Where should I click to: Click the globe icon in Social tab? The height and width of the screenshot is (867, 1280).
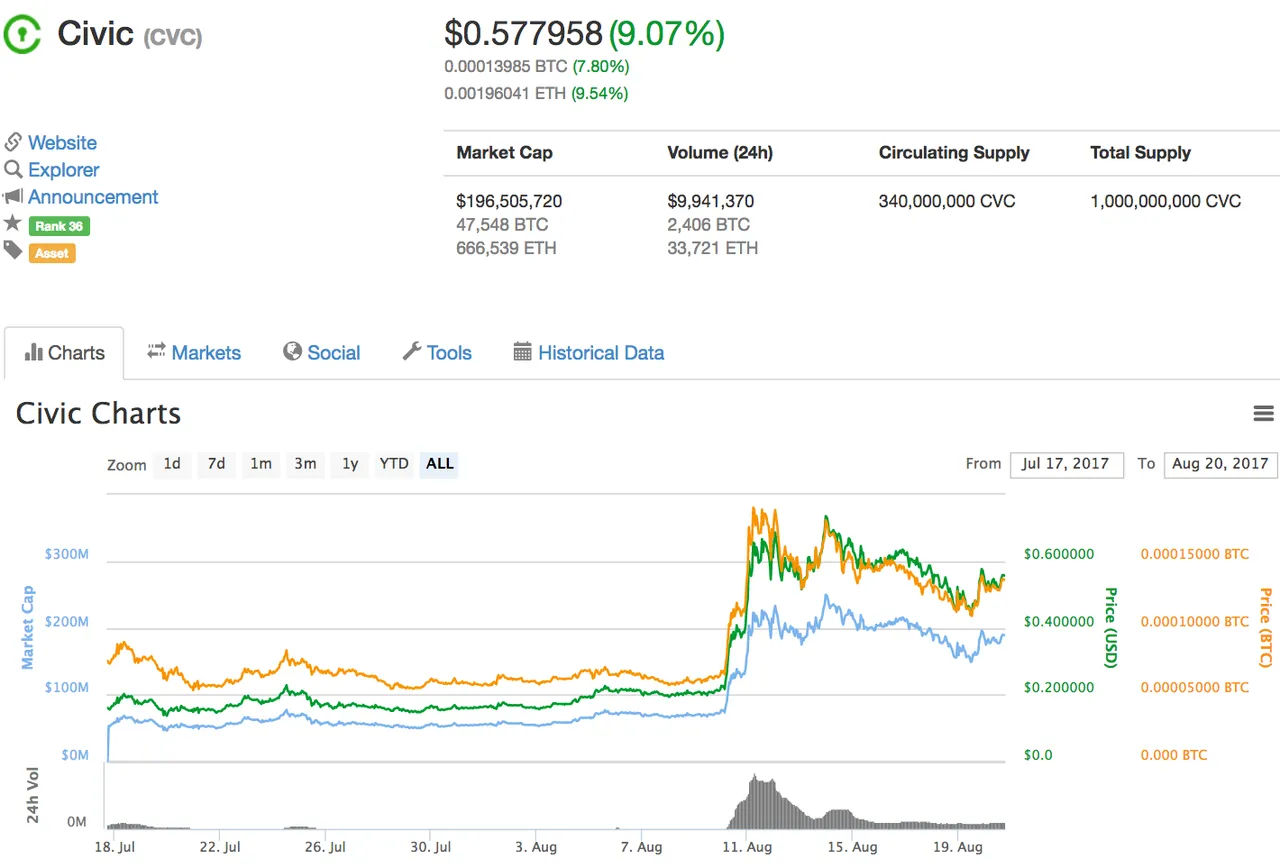click(292, 351)
